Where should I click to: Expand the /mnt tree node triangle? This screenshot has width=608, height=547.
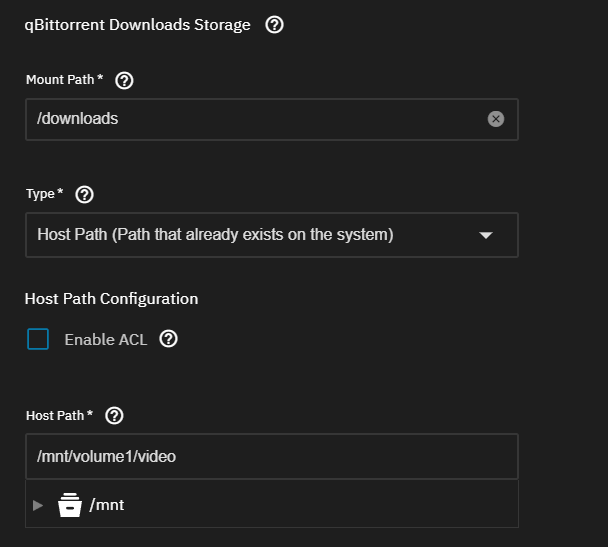point(38,505)
